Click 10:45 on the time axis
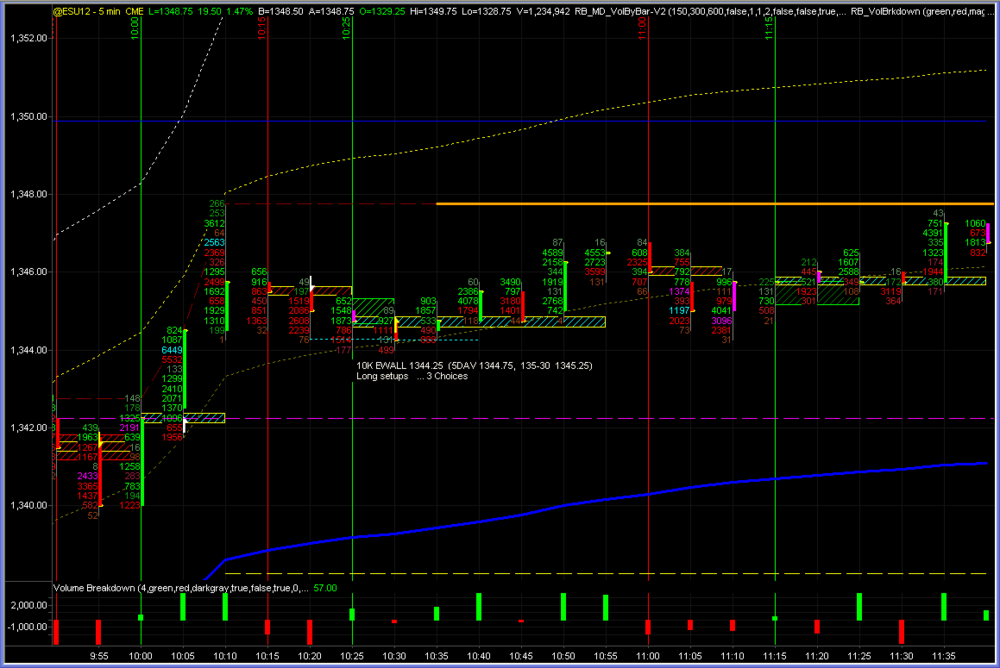This screenshot has width=1000, height=668. 521,656
